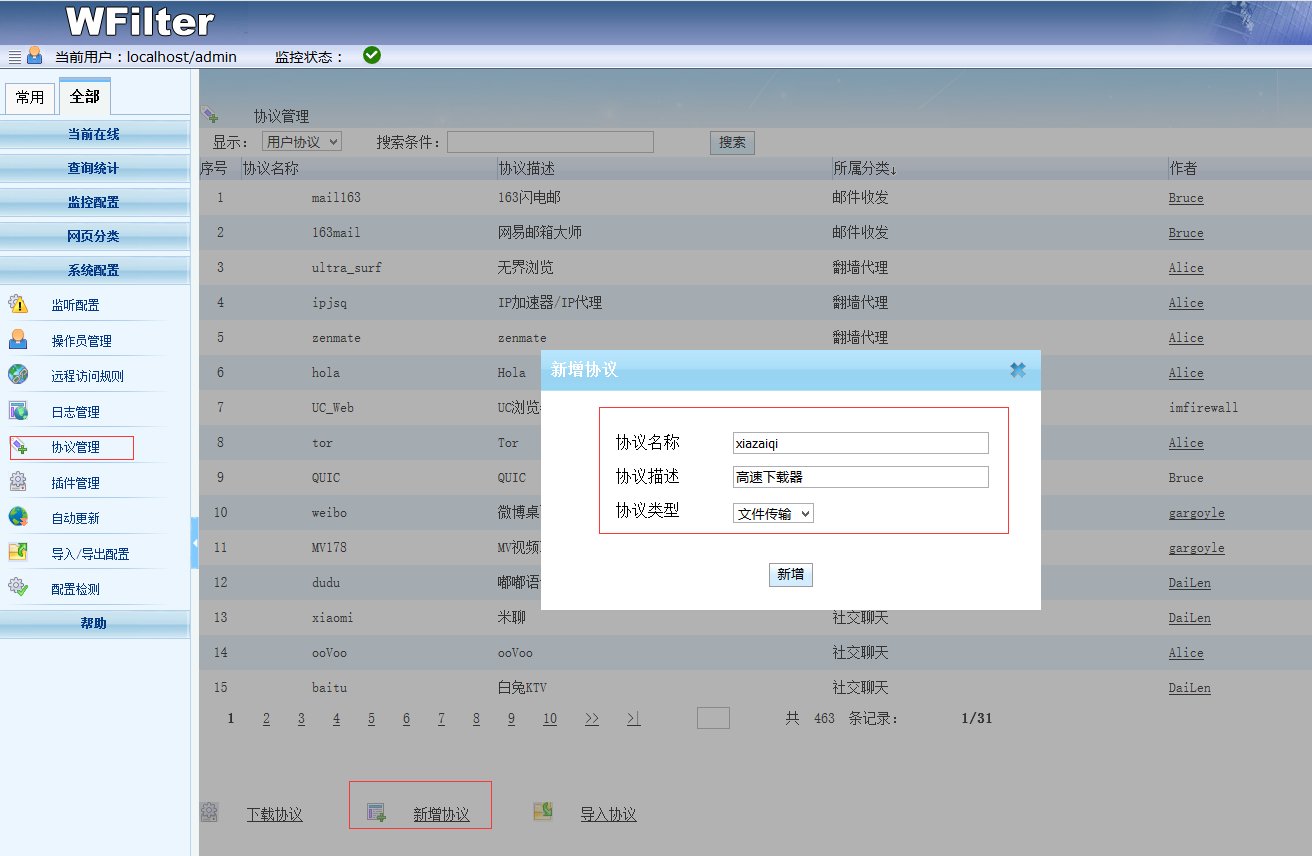Click into the 协议名称 input field
1312x856 pixels.
point(860,443)
